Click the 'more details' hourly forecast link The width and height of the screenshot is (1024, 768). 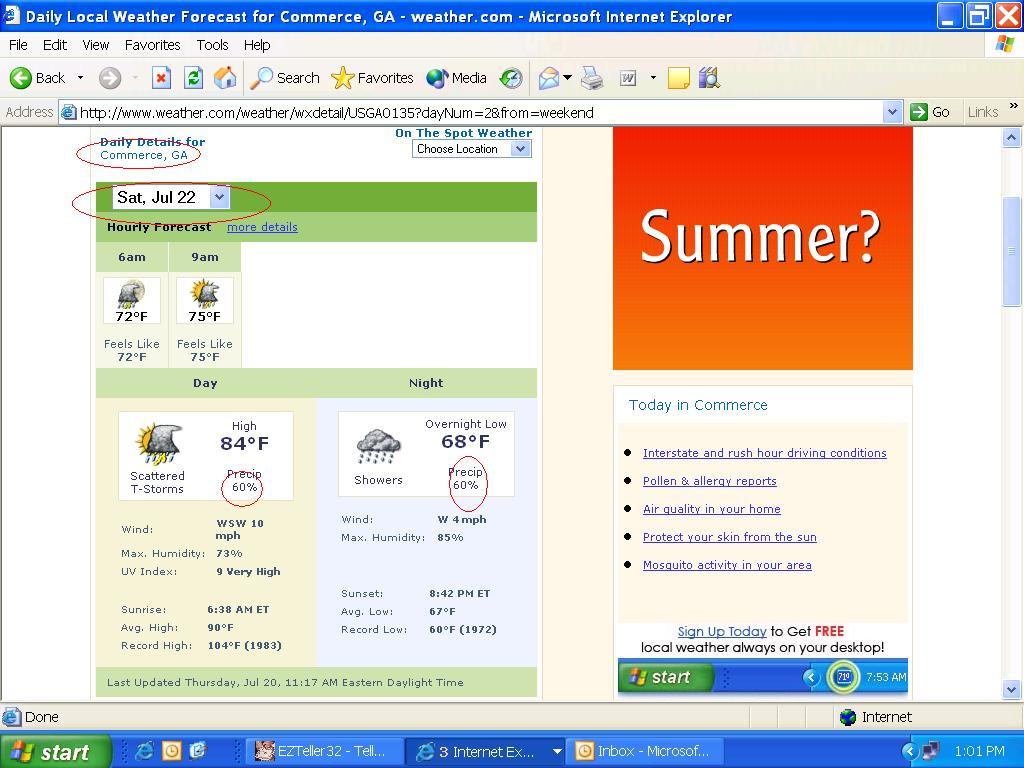262,227
